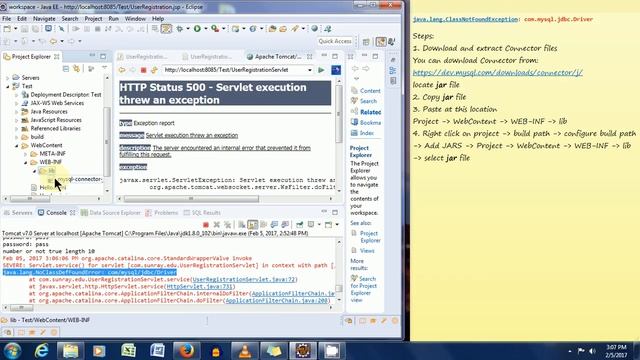This screenshot has width=640, height=360.
Task: Toggle Scroll Lock in Console toolbar
Action: [x=253, y=224]
